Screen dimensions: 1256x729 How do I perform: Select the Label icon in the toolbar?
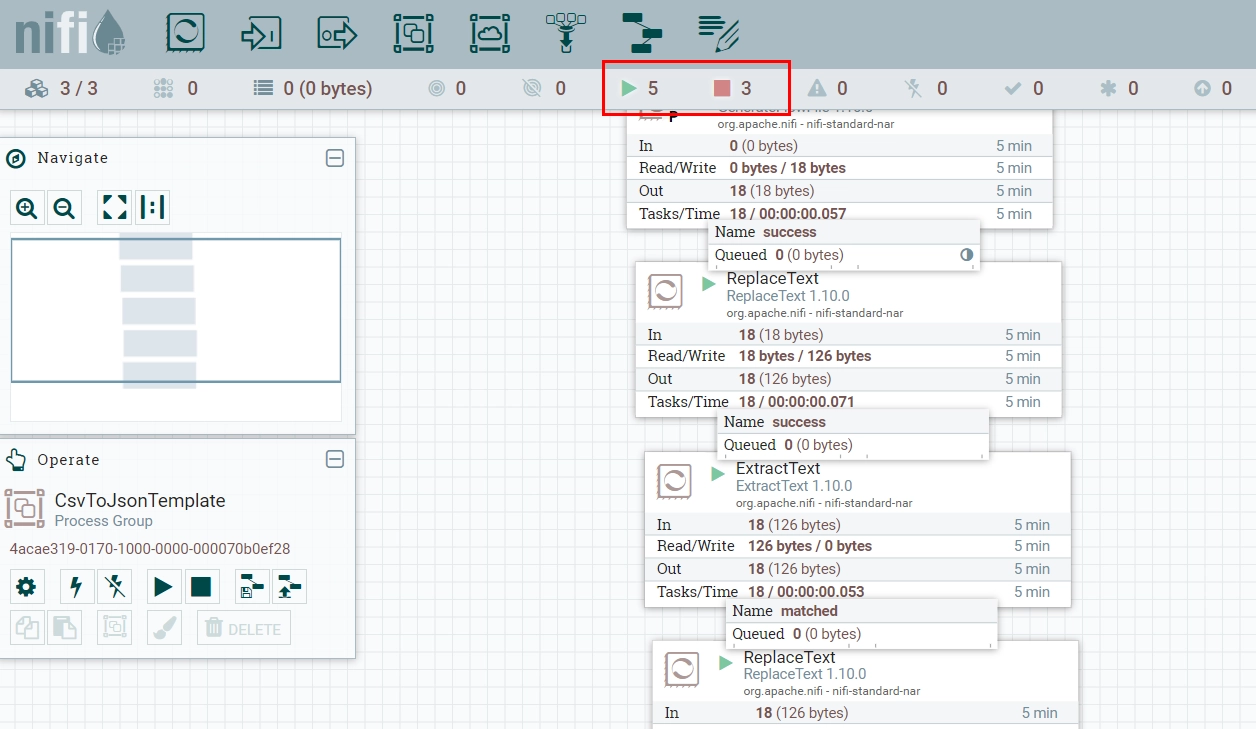tap(718, 33)
